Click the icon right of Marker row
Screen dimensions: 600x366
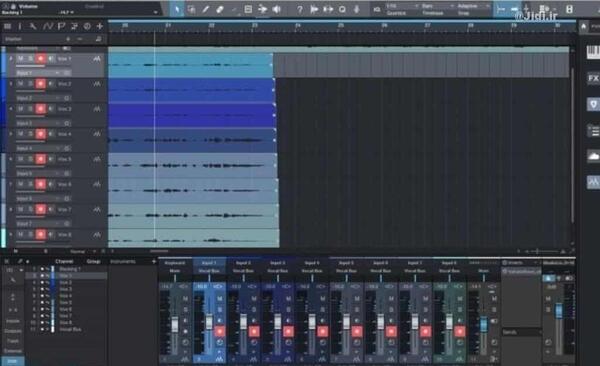(x=98, y=39)
